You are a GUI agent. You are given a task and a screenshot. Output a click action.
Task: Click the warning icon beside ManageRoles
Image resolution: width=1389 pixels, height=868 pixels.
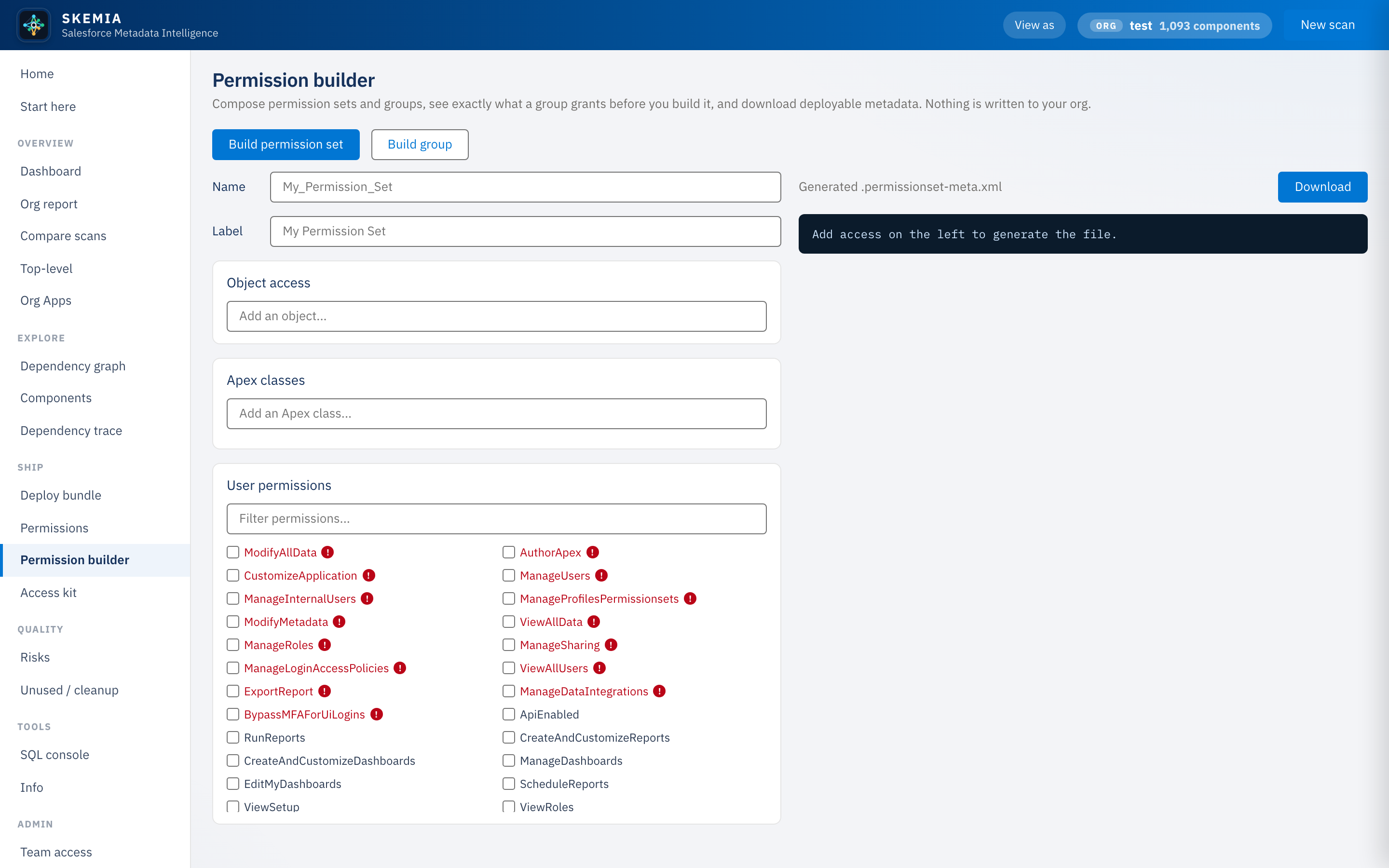click(x=324, y=645)
